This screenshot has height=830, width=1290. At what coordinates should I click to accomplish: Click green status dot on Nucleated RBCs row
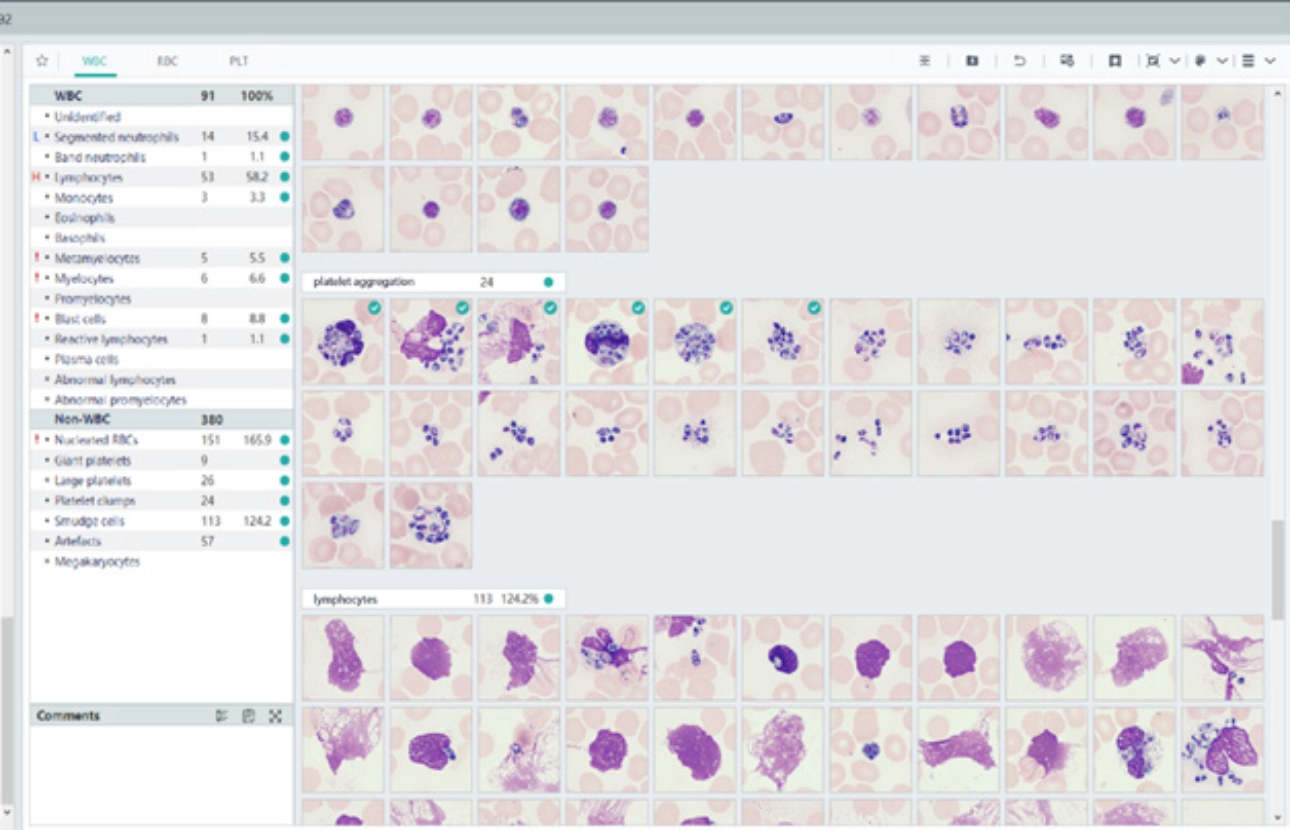[285, 440]
